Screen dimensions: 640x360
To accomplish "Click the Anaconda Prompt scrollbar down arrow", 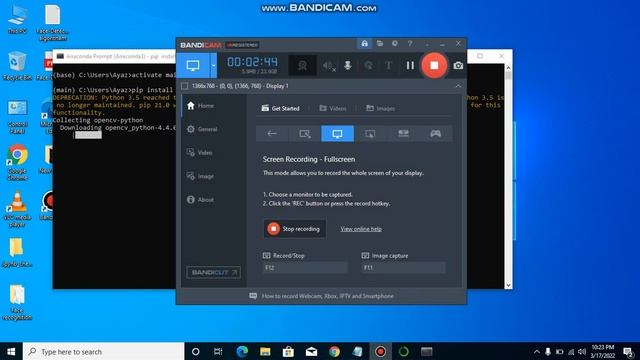I will (x=508, y=285).
